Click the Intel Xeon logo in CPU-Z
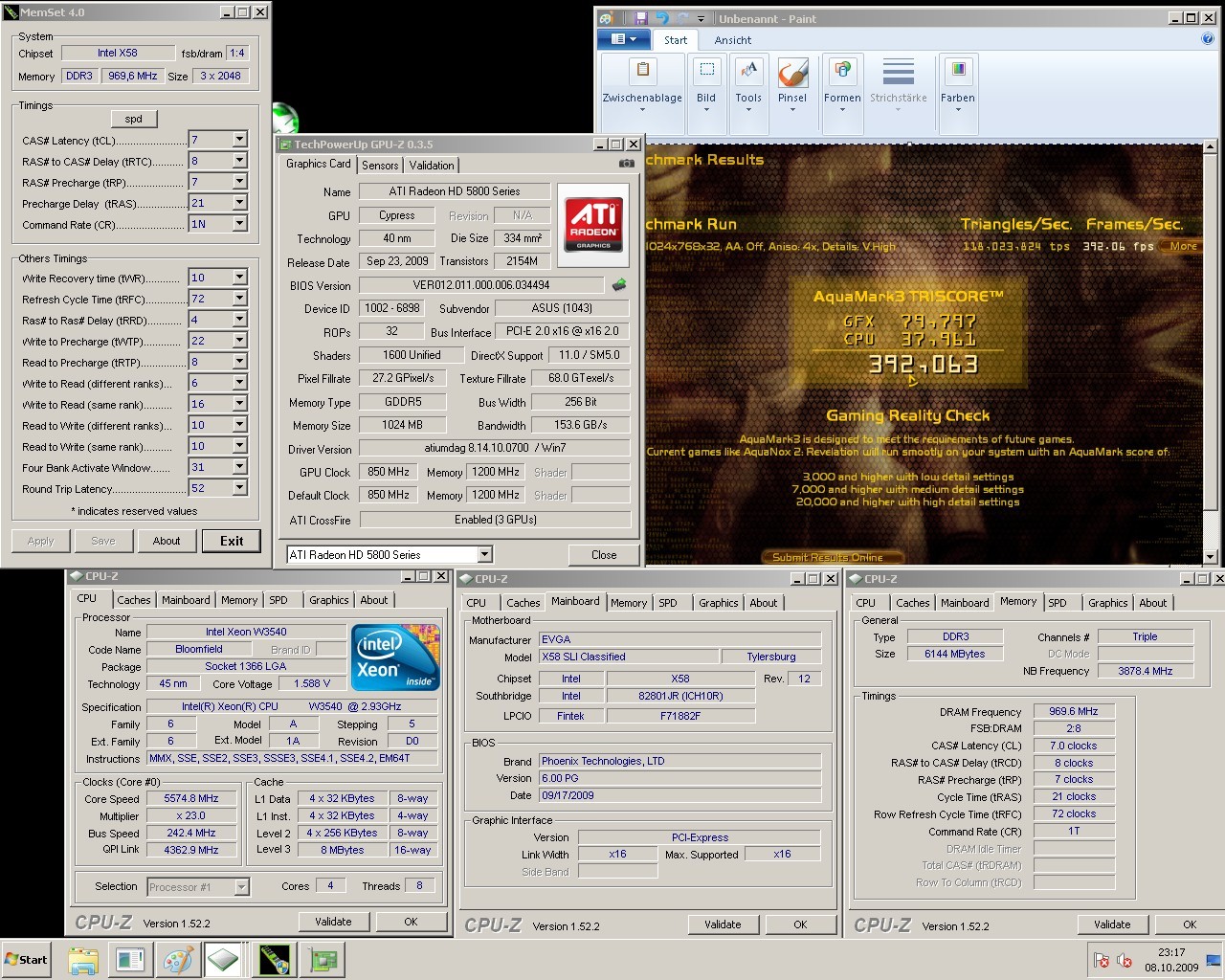Viewport: 1225px width, 980px height. click(x=395, y=657)
